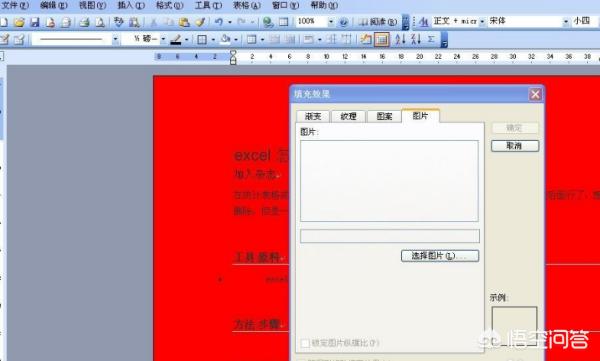The width and height of the screenshot is (600, 361).
Task: Open the 正文 style dropdown
Action: coord(482,22)
